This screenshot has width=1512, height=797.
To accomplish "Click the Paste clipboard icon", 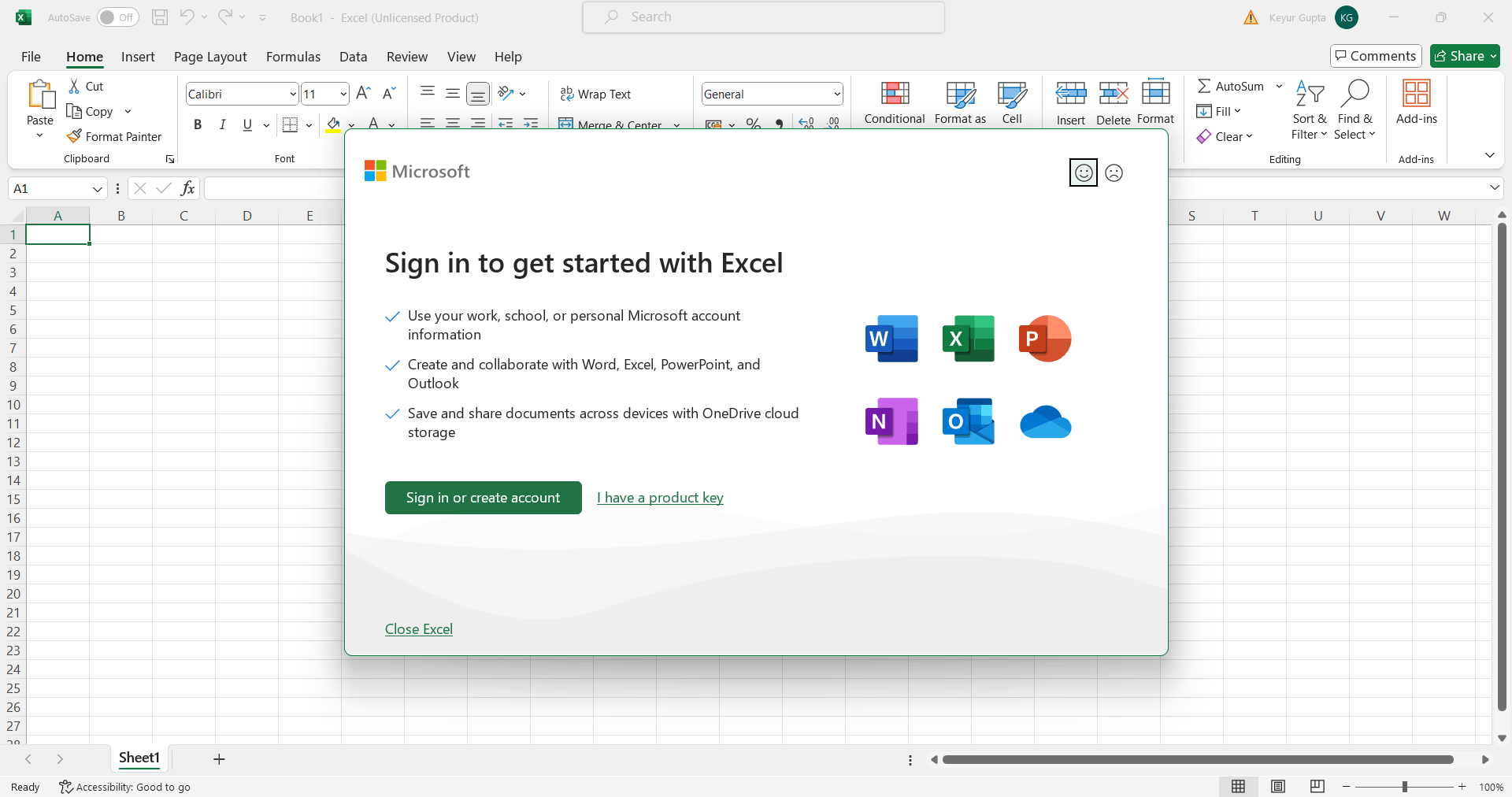I will 40,95.
